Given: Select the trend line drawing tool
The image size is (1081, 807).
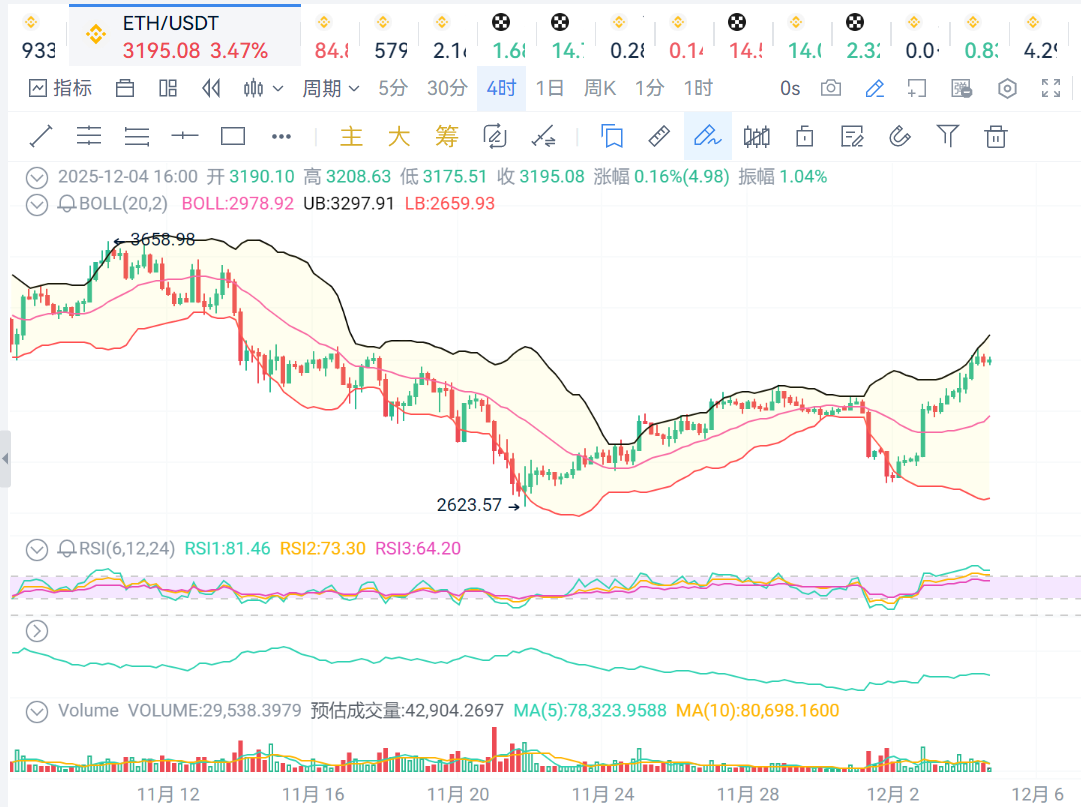Looking at the screenshot, I should pyautogui.click(x=40, y=136).
